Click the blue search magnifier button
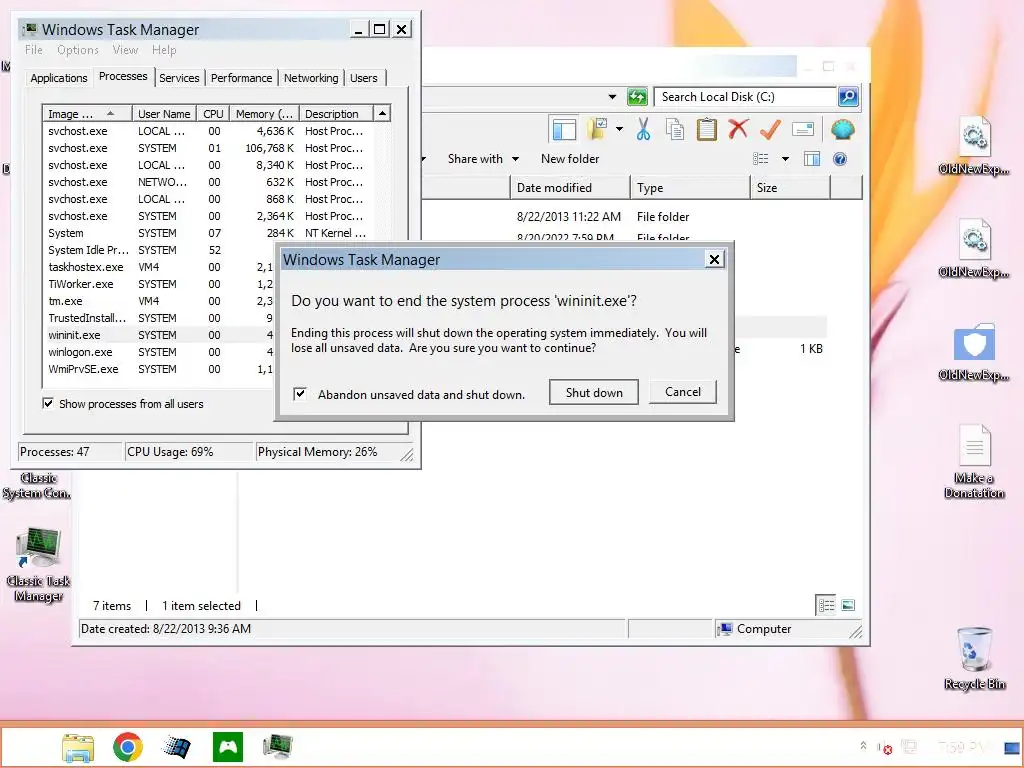This screenshot has width=1024, height=768. click(848, 97)
